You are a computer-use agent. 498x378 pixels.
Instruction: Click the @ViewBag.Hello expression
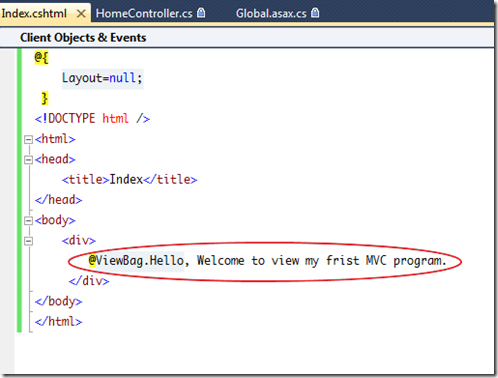(136, 261)
